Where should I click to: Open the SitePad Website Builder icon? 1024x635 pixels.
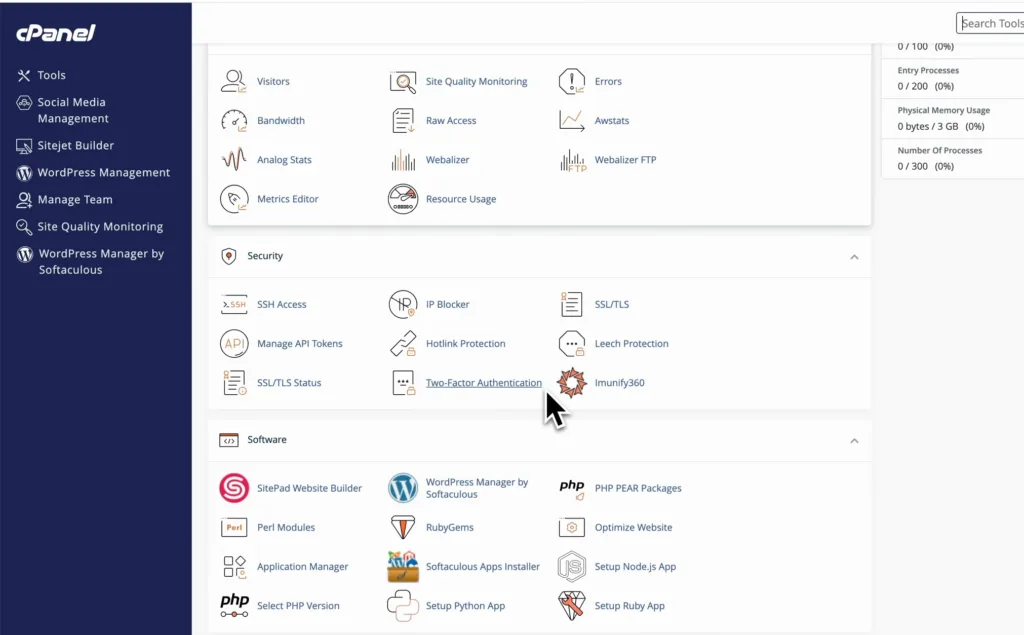[x=234, y=488]
